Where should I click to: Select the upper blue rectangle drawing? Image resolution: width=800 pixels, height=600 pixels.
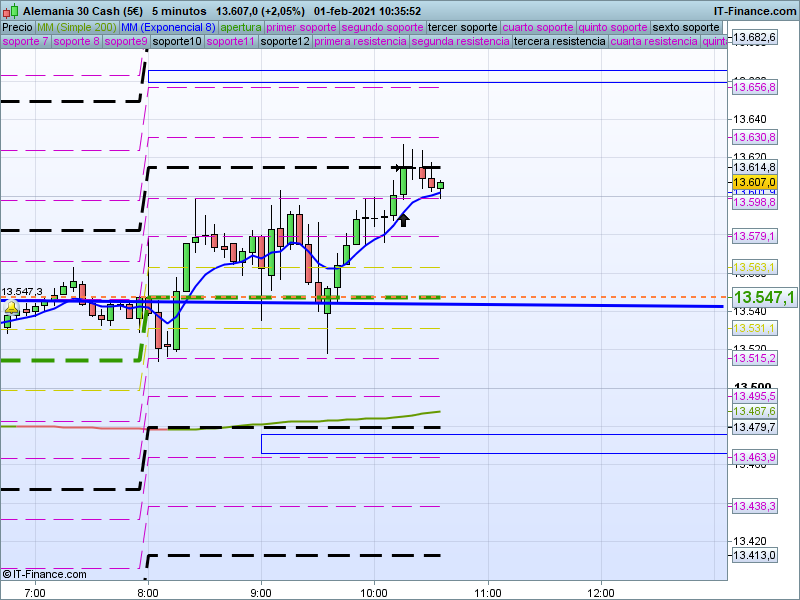(x=437, y=76)
